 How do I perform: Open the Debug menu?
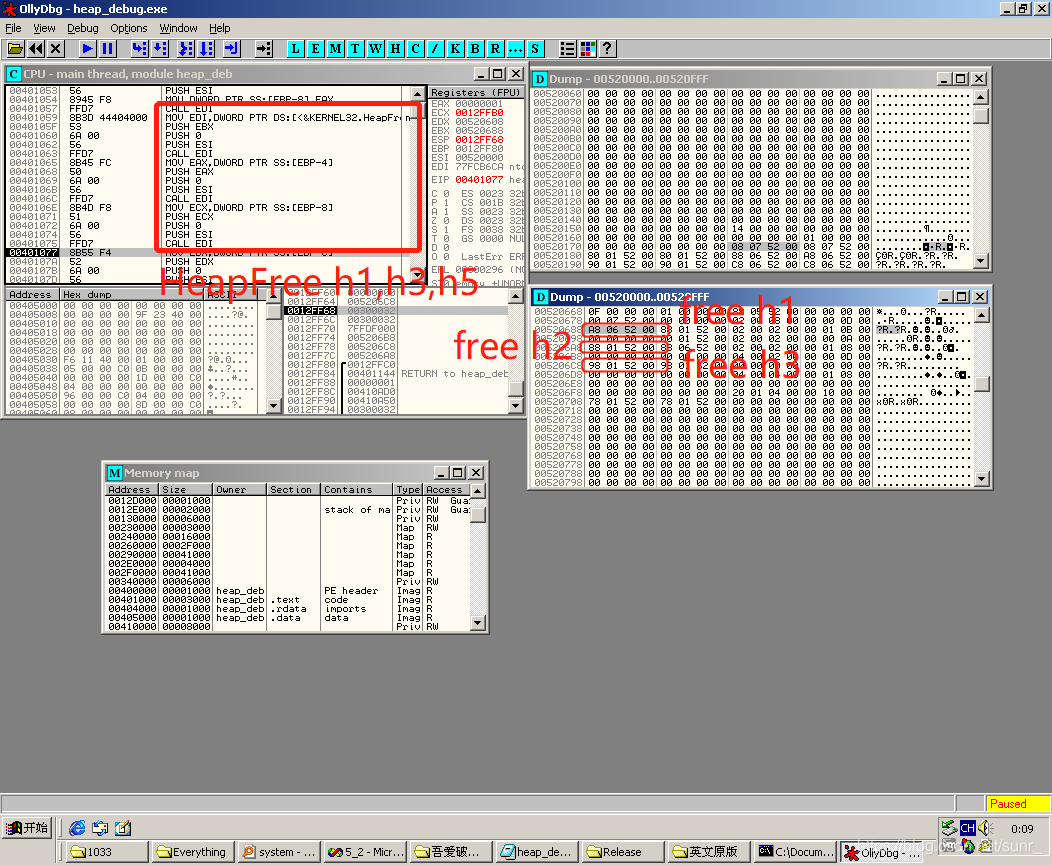83,28
